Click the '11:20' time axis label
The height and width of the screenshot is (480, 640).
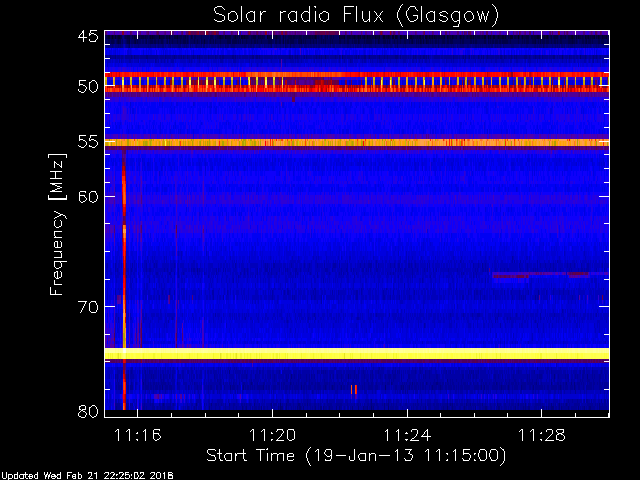(272, 435)
